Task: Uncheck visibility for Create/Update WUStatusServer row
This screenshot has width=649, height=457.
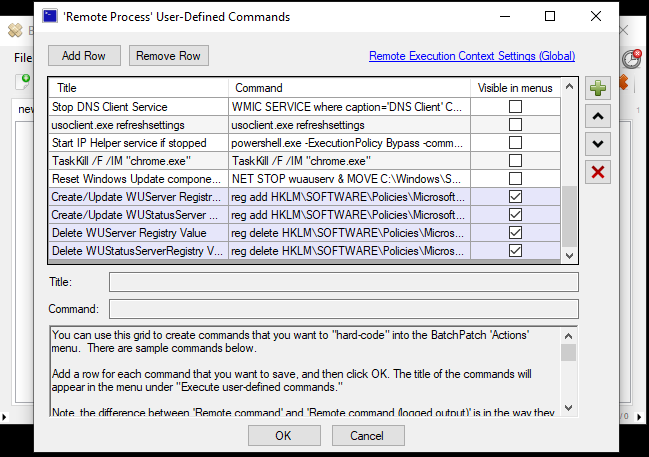Action: pos(515,215)
